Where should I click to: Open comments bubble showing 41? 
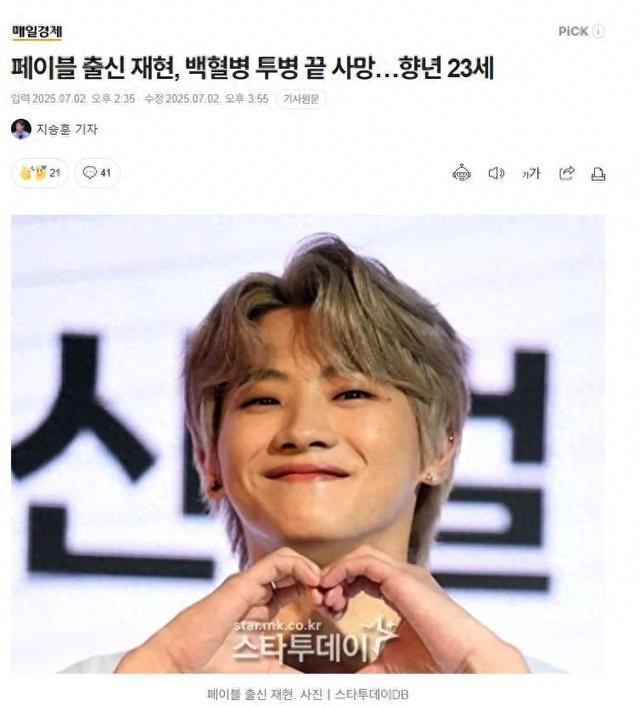tap(97, 172)
